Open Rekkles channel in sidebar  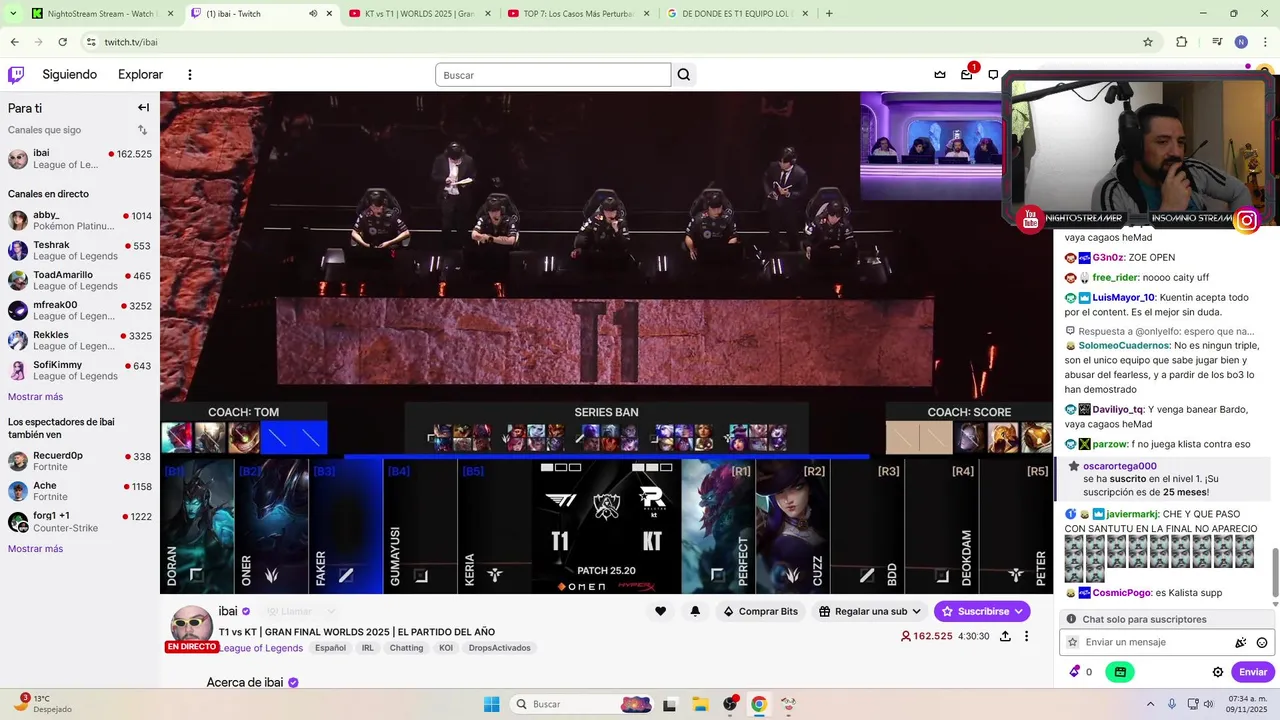[x=80, y=340]
